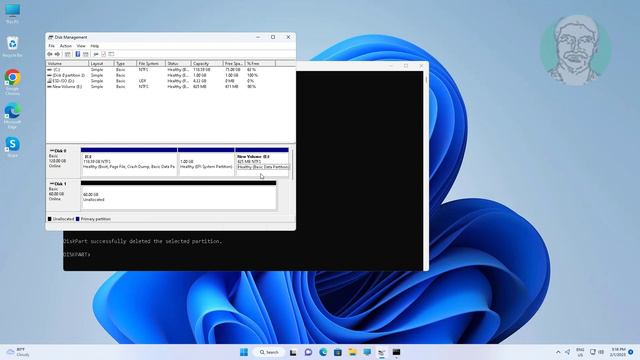The image size is (640, 360).
Task: Click the Forward arrow in Disk Management toolbar
Action: click(57, 54)
